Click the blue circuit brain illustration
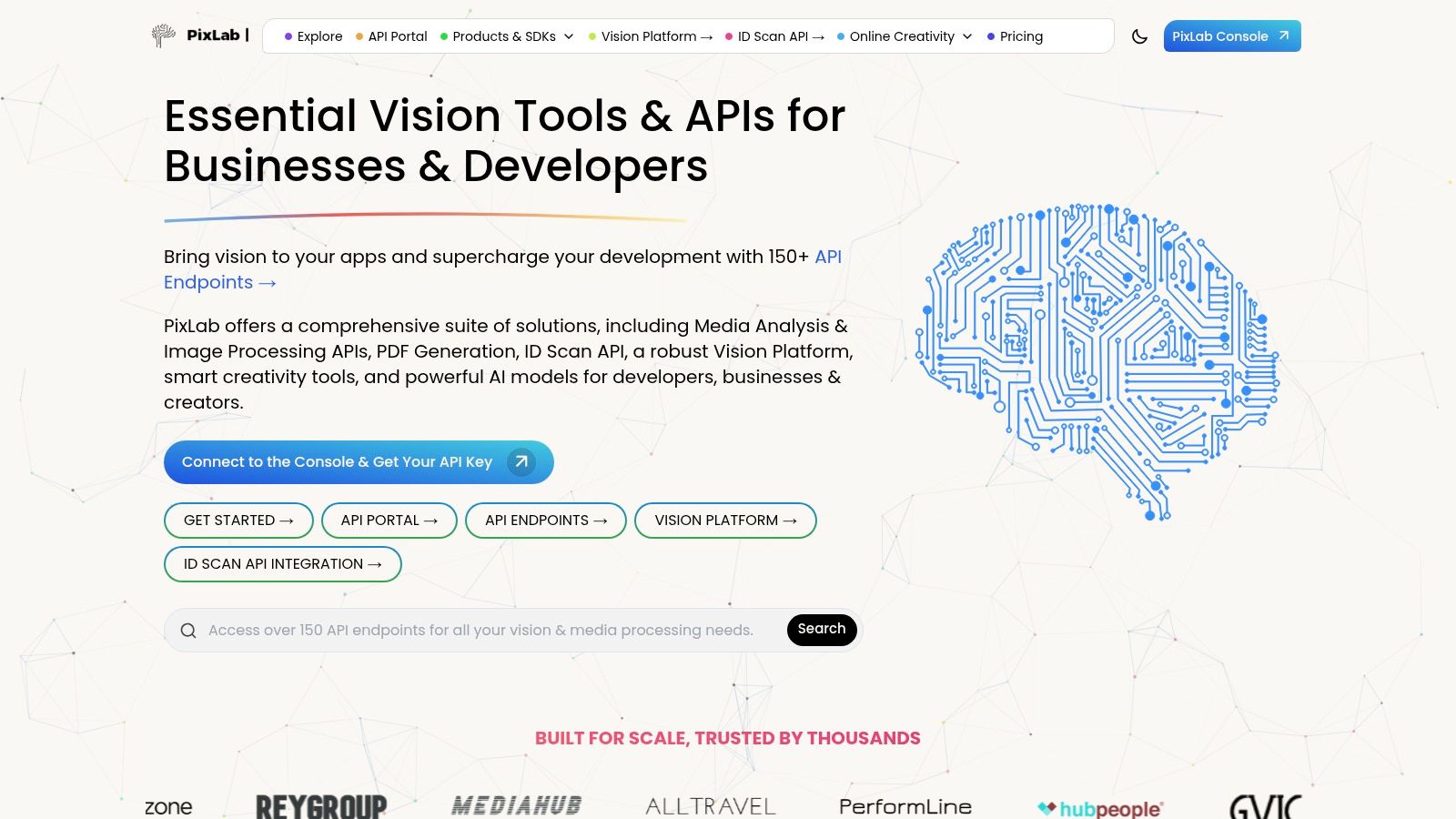 click(1097, 361)
